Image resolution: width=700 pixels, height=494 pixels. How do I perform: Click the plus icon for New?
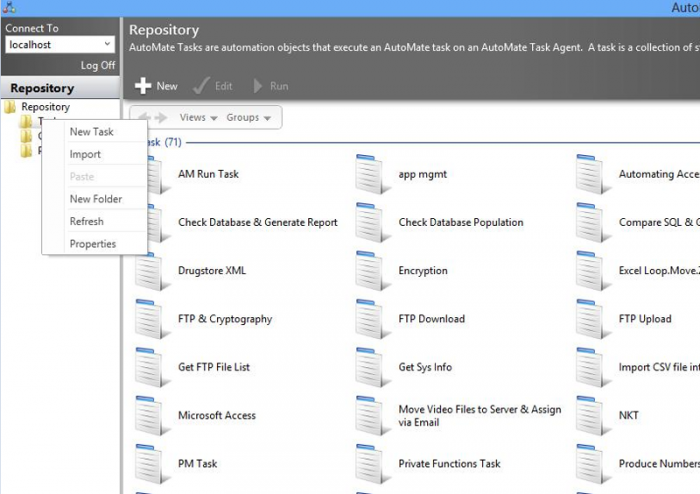pos(143,86)
